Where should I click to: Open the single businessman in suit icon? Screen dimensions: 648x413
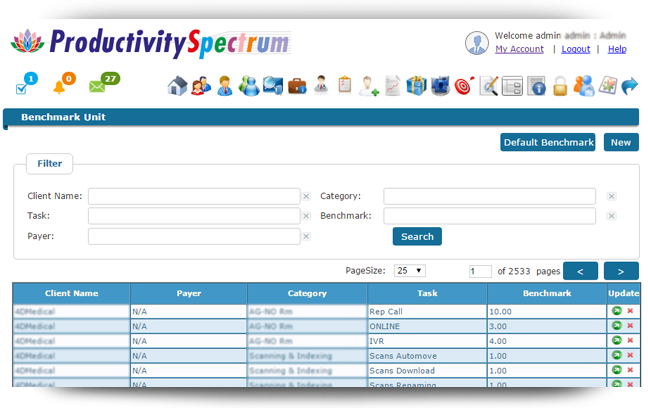(225, 86)
